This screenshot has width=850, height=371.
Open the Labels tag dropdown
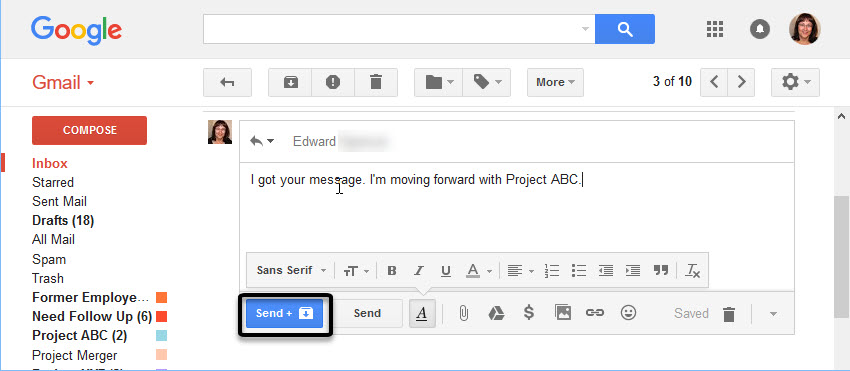coord(486,82)
